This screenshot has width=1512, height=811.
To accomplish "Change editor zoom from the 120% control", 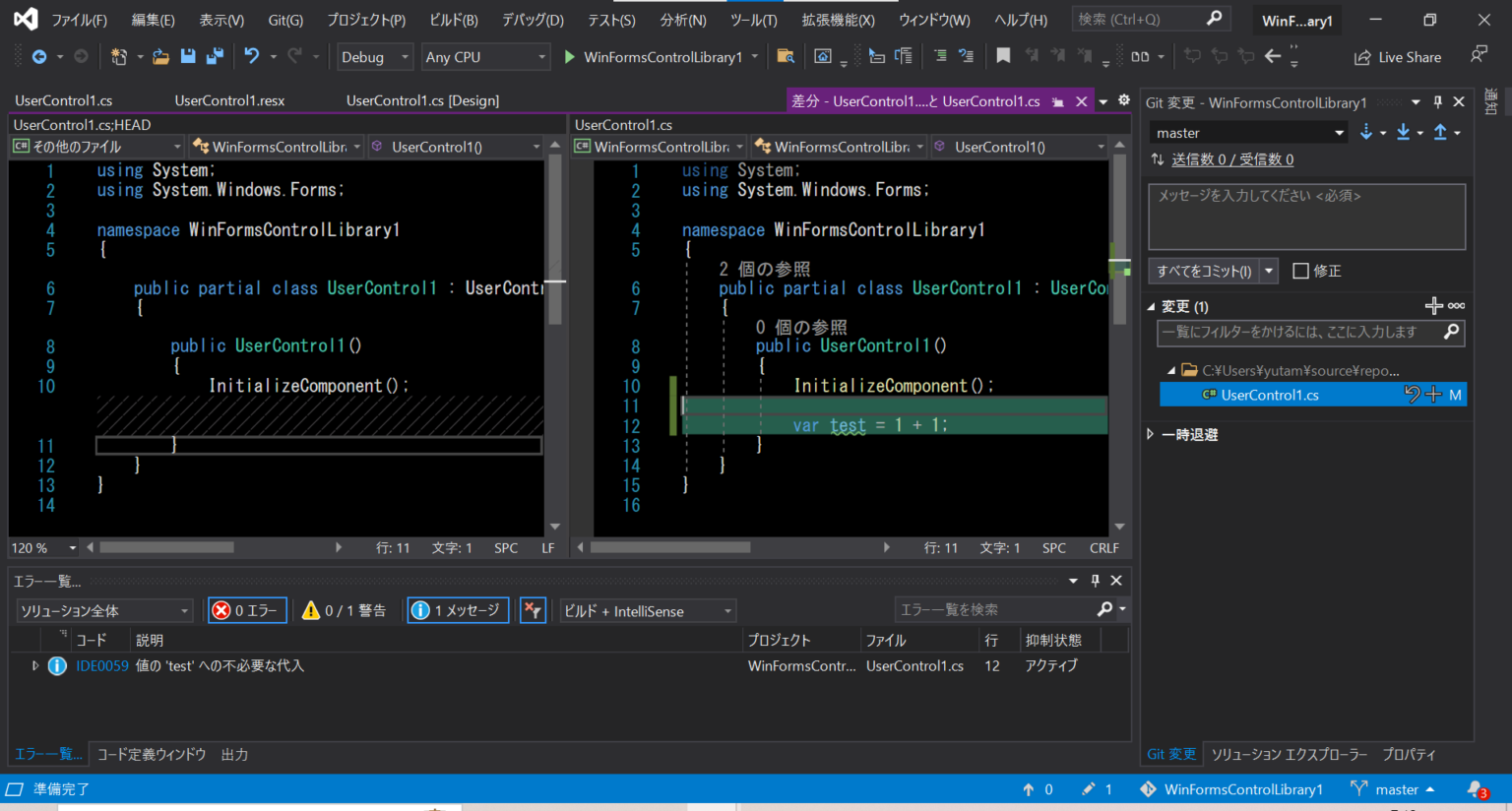I will [x=43, y=547].
